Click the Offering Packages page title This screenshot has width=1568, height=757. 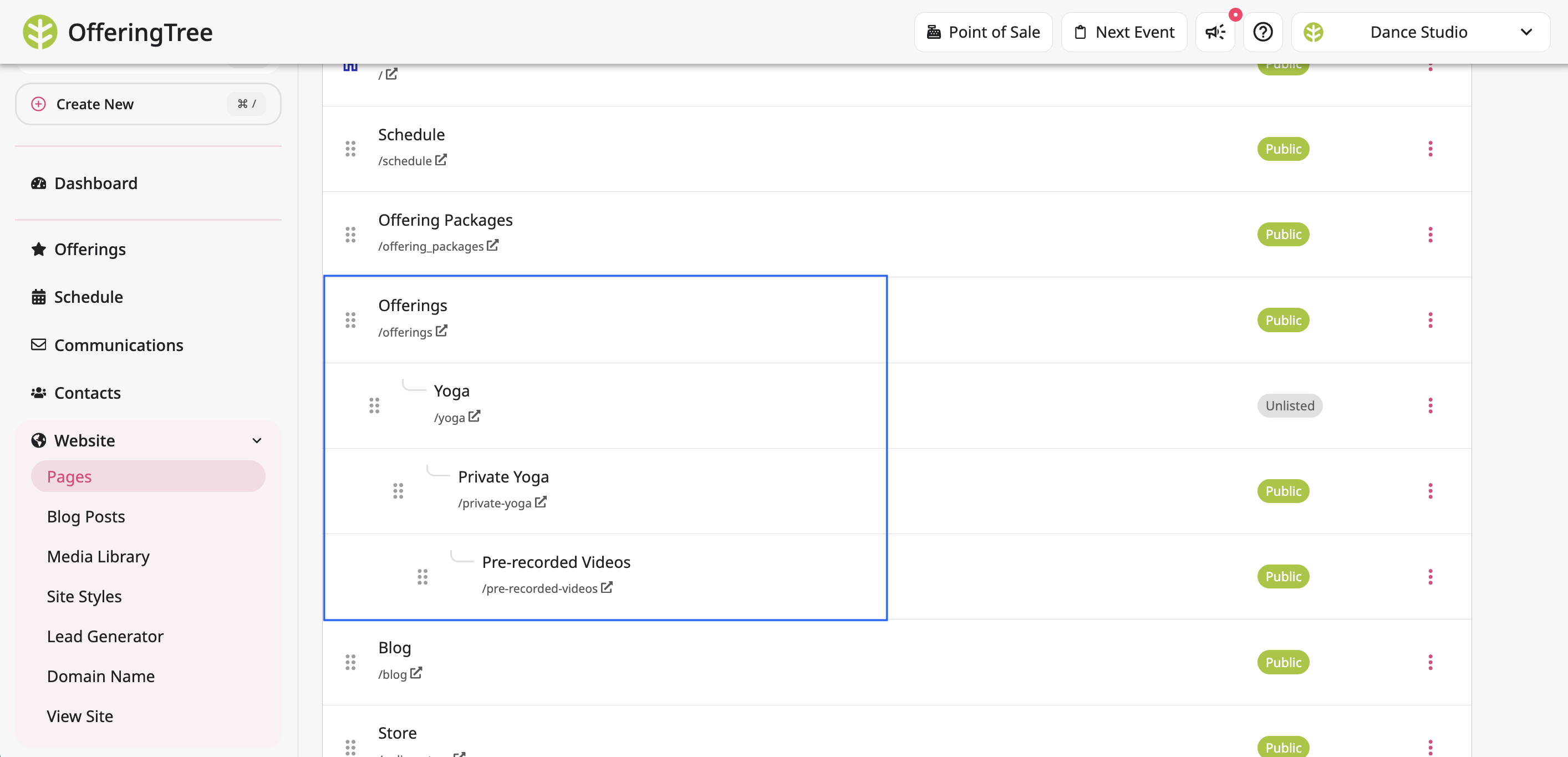pyautogui.click(x=446, y=220)
